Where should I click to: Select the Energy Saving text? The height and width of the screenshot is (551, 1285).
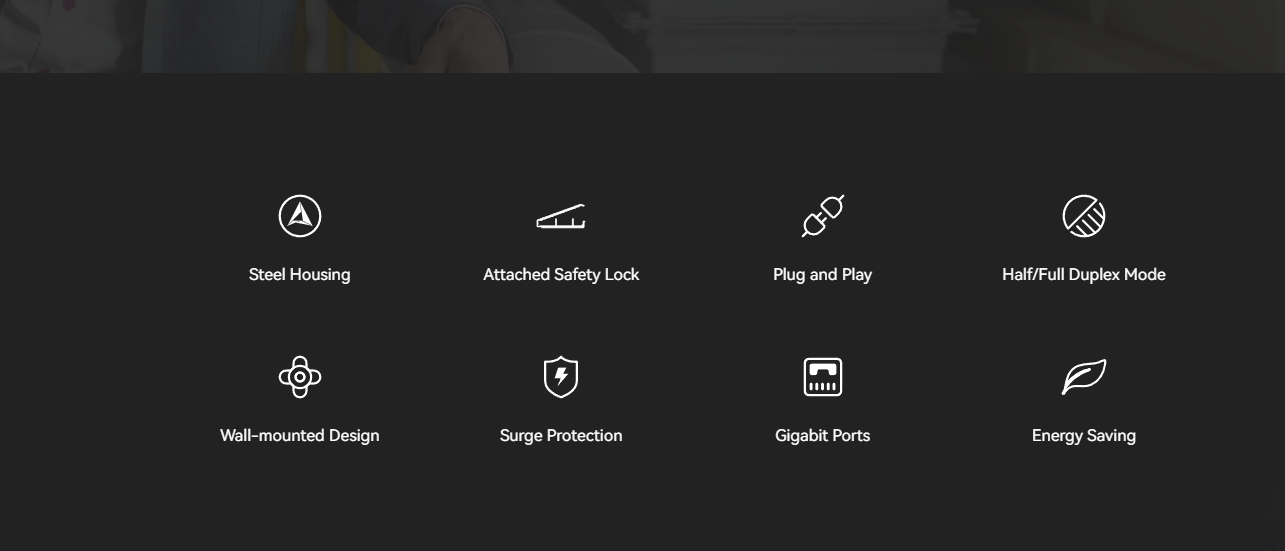[x=1084, y=435]
